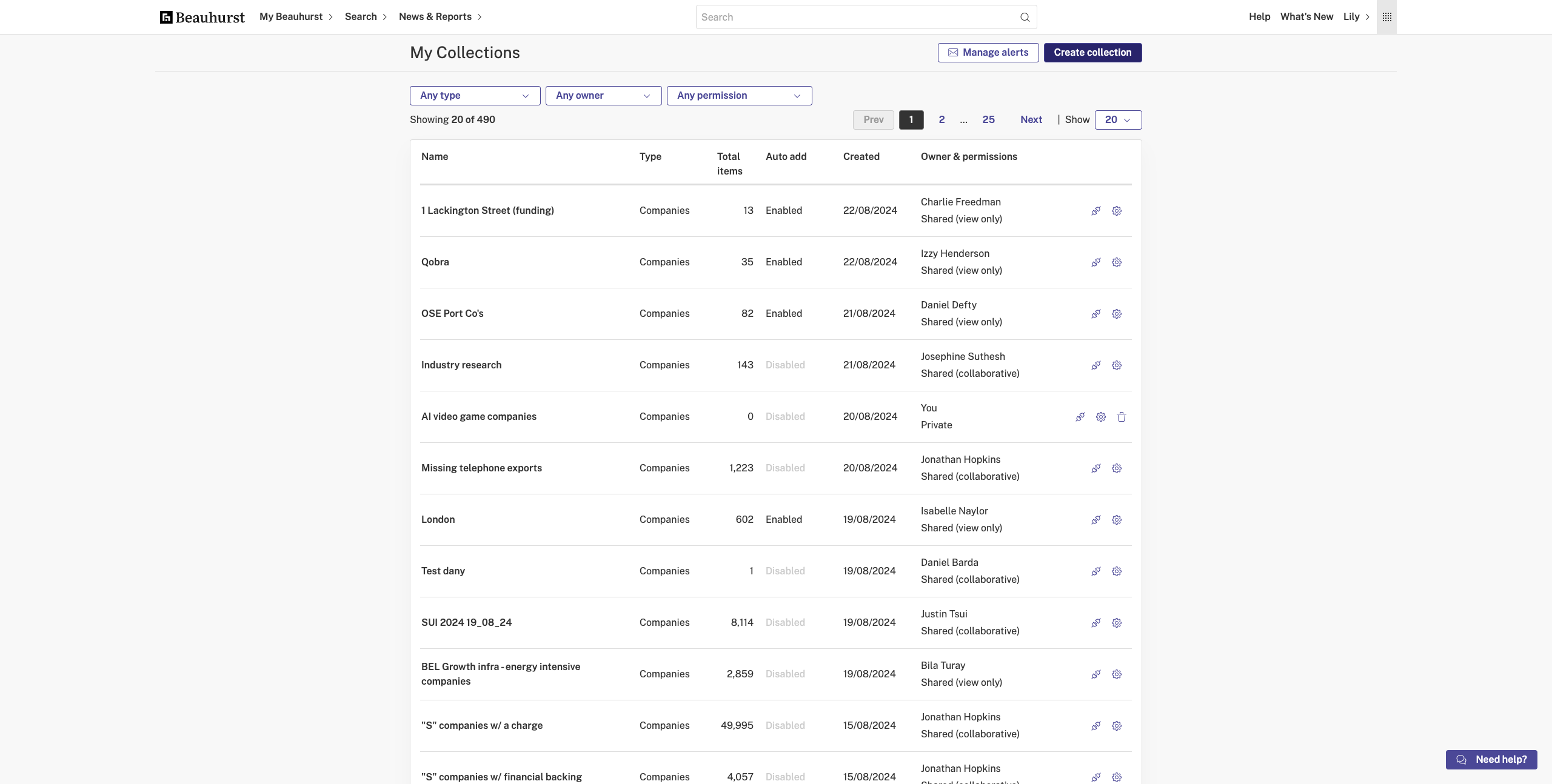This screenshot has width=1552, height=784.
Task: Click the Create collection button
Action: (1092, 53)
